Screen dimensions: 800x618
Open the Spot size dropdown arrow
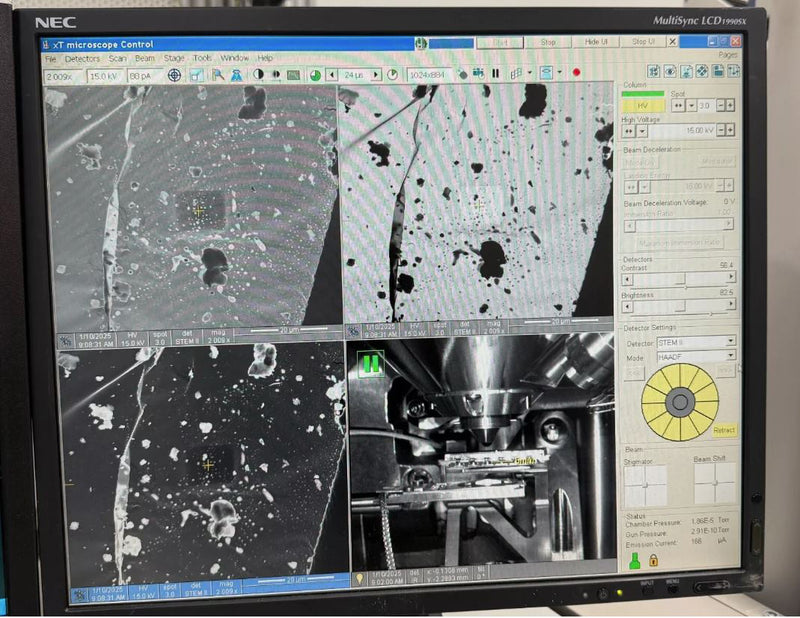[691, 106]
